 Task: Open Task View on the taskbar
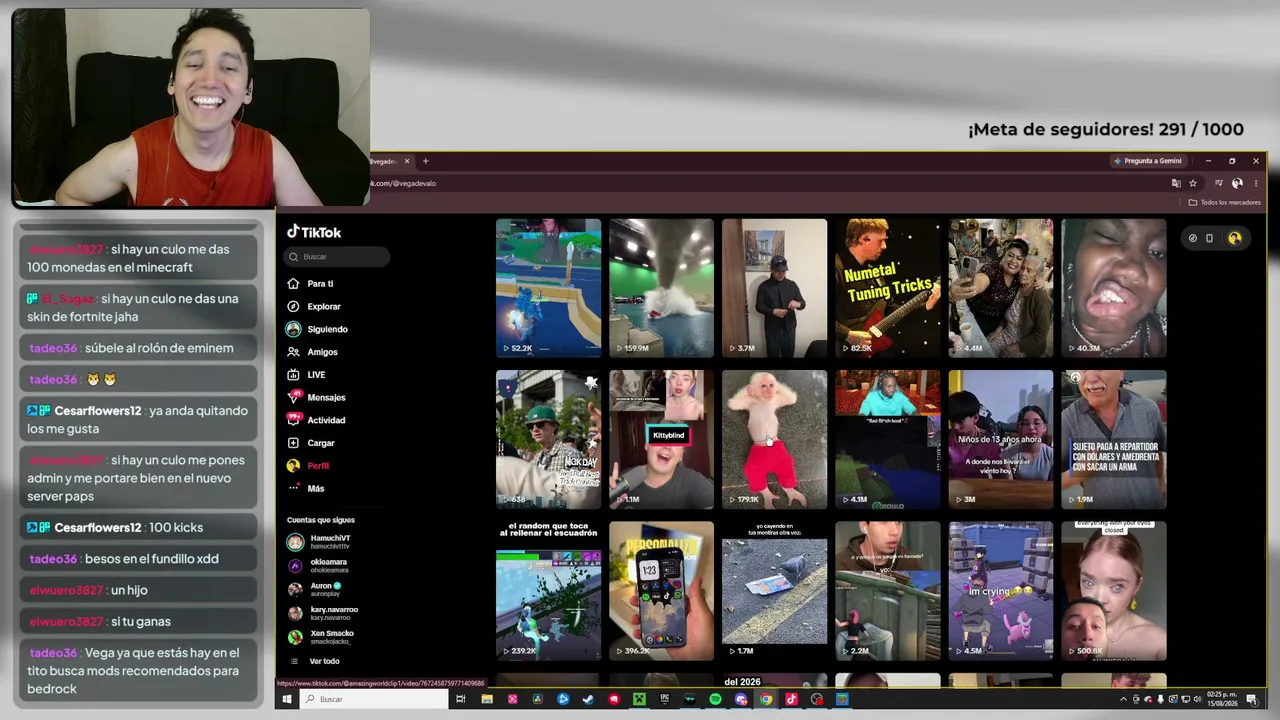[461, 699]
